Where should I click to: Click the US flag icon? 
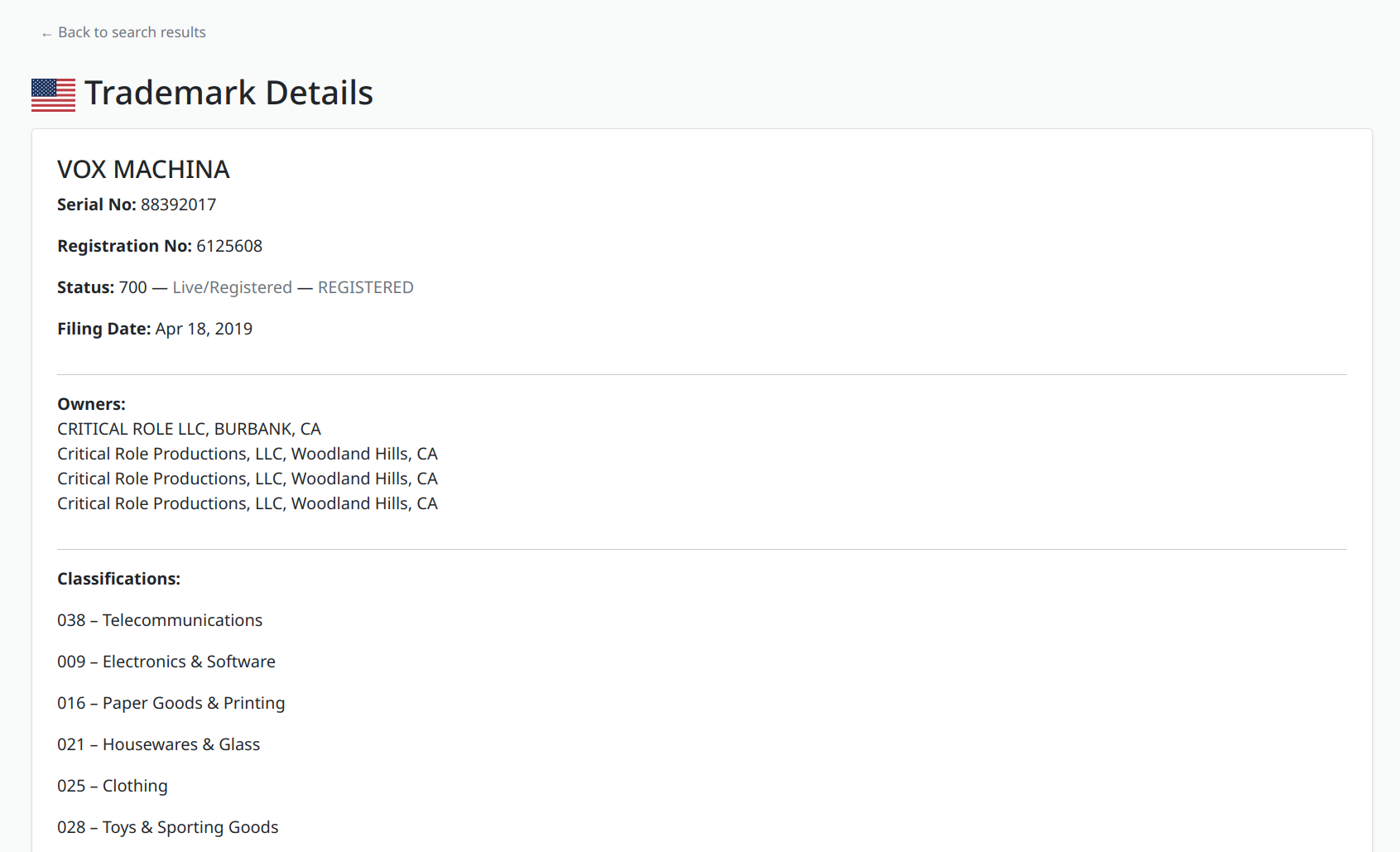[x=52, y=93]
